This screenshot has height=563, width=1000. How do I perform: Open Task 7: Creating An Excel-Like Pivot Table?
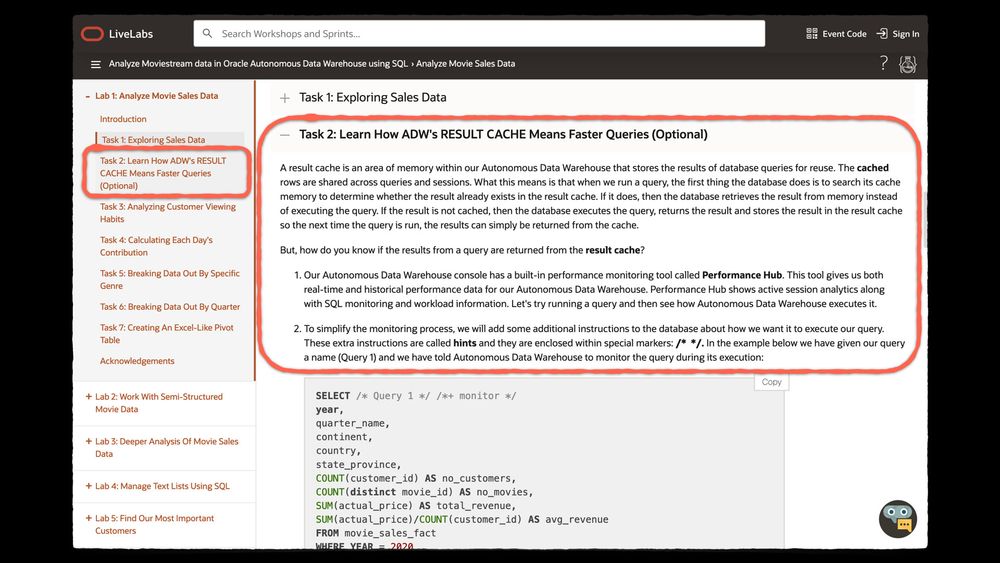166,333
